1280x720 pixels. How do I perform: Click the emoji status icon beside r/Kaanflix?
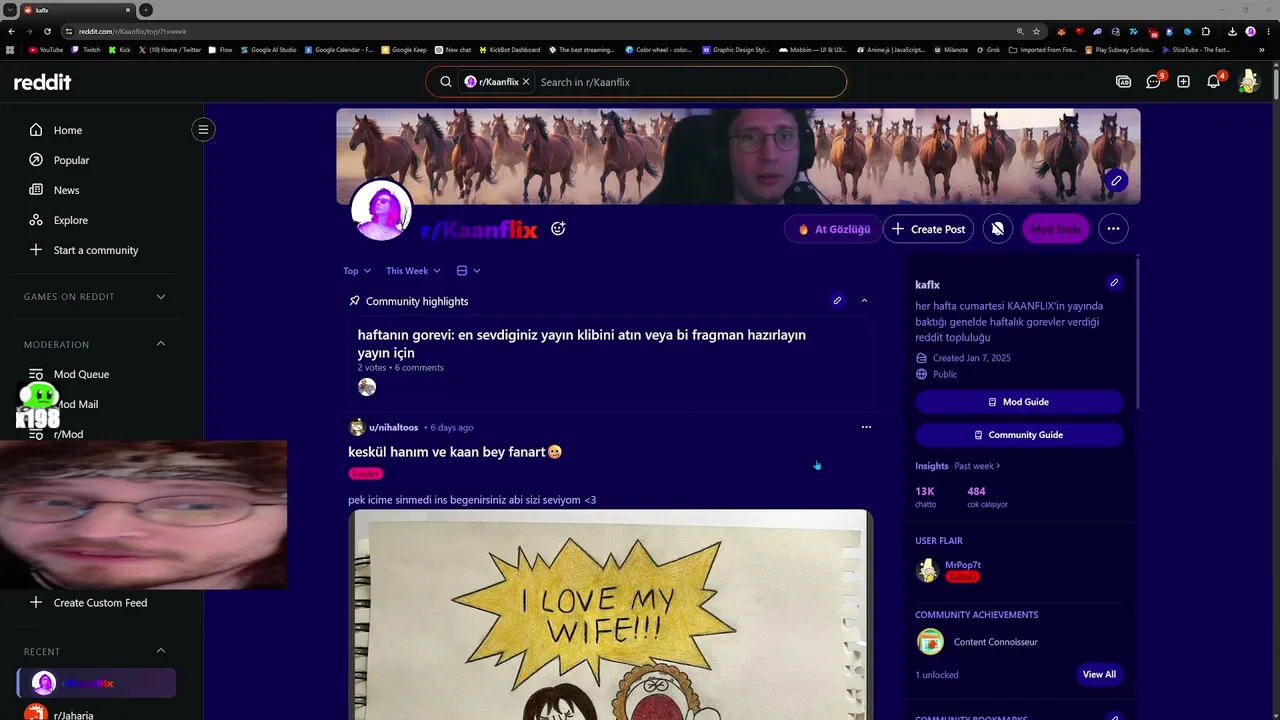coord(558,228)
